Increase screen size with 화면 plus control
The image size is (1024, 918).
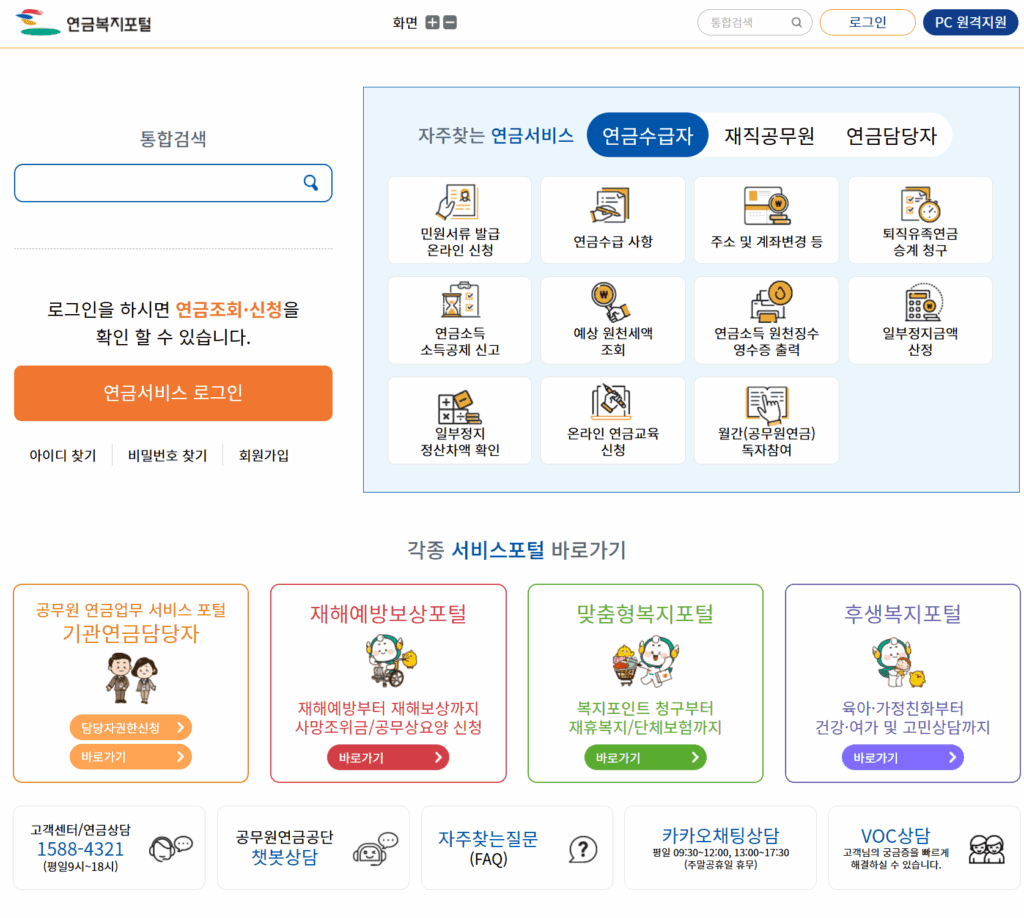pos(432,20)
